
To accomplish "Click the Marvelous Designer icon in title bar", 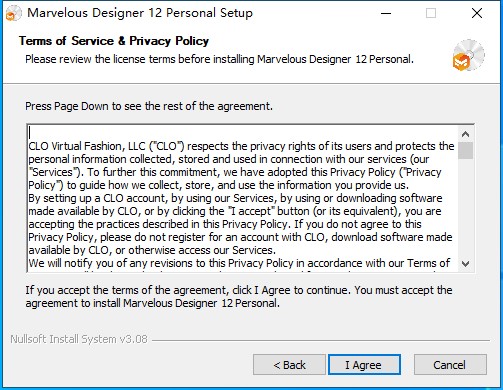I will coord(14,13).
